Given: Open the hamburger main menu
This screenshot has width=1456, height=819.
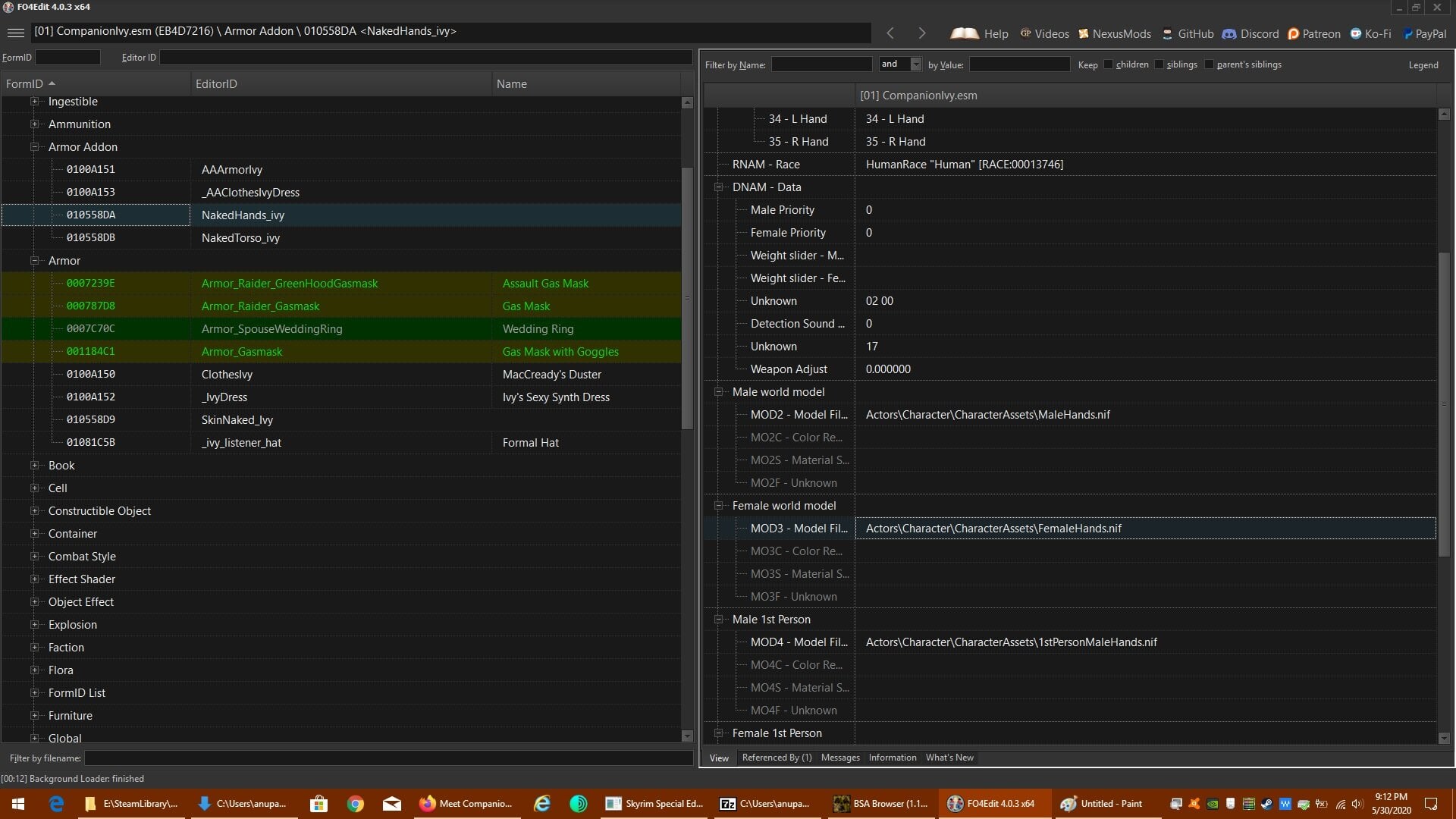Looking at the screenshot, I should (15, 33).
